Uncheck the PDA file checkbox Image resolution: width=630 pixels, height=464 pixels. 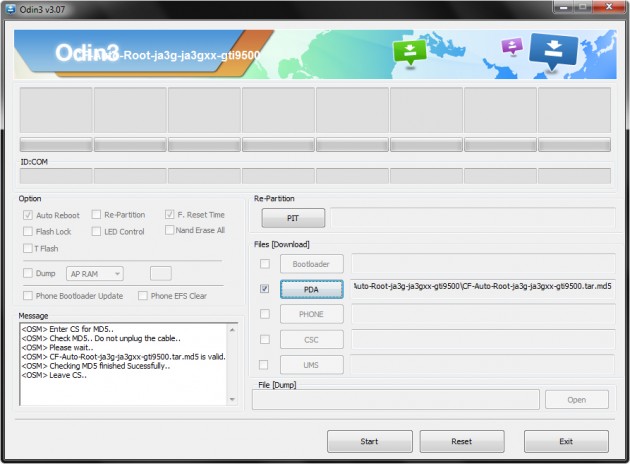point(264,289)
